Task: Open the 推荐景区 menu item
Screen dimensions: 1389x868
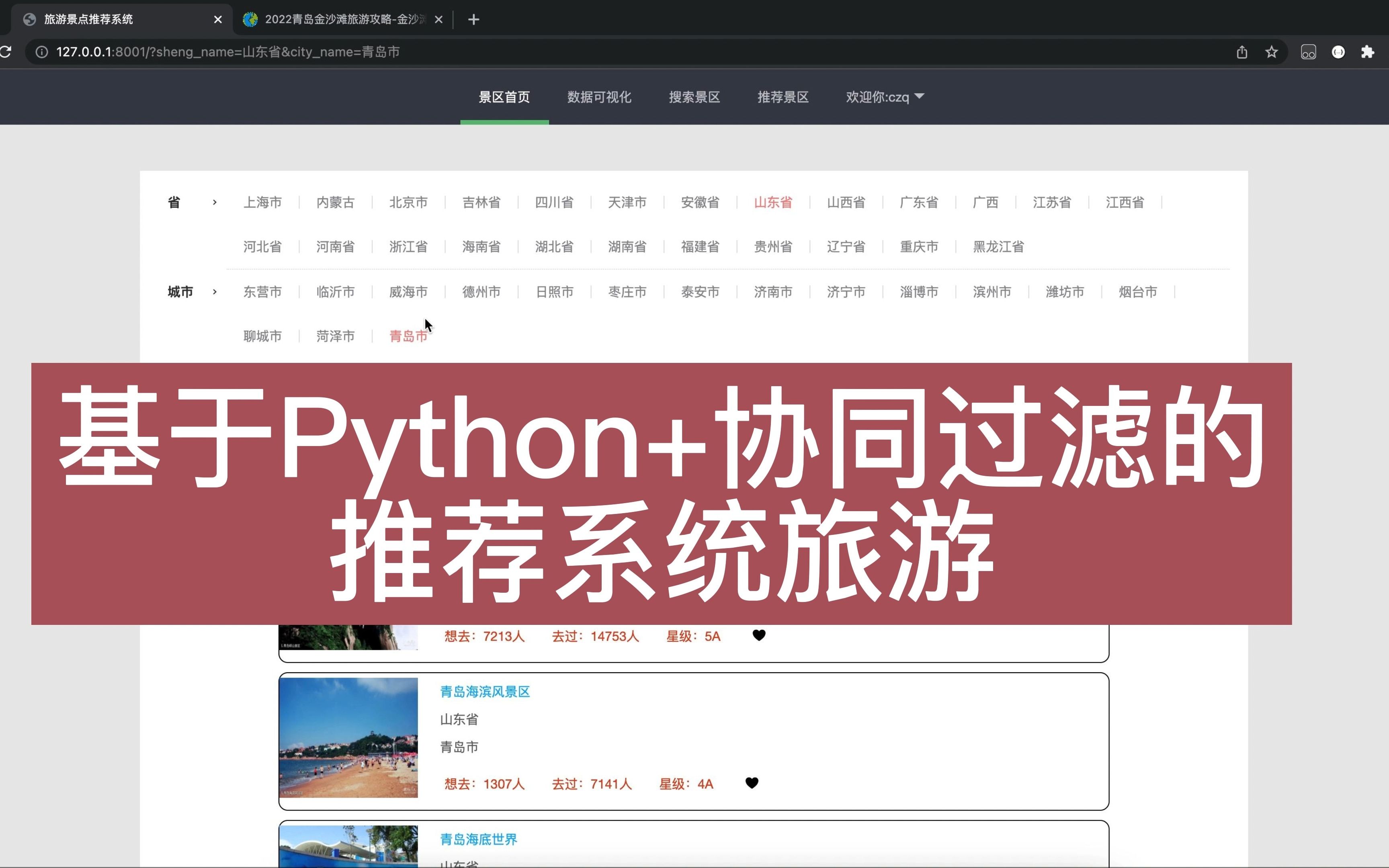Action: point(782,97)
